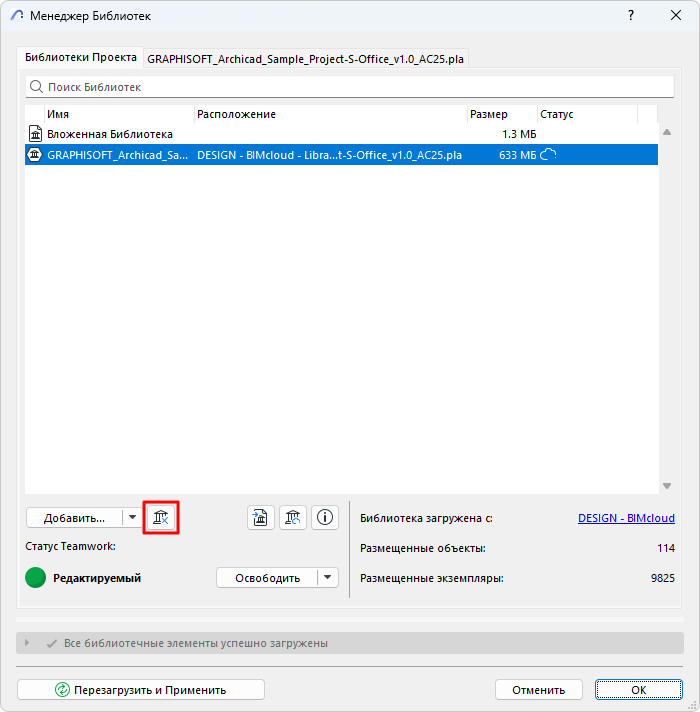700x712 pixels.
Task: Click the search magnifier icon
Action: point(36,86)
